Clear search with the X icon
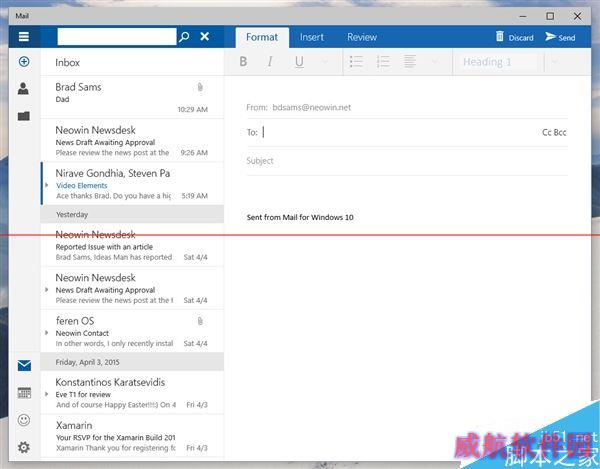This screenshot has height=469, width=600. tap(205, 36)
